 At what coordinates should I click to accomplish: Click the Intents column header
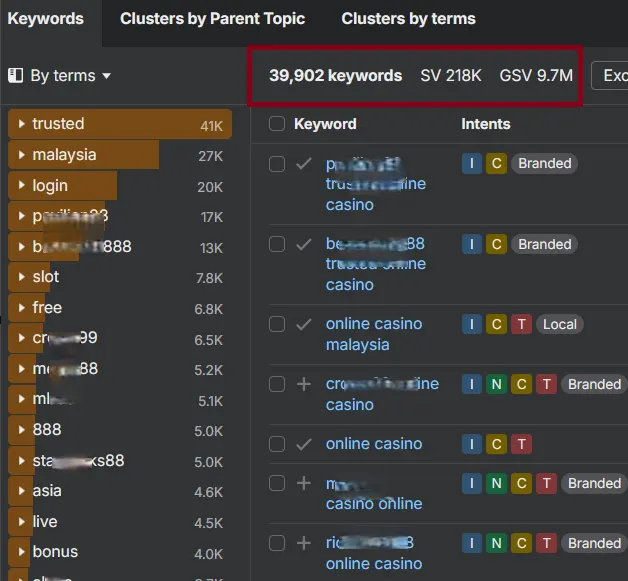pos(486,124)
